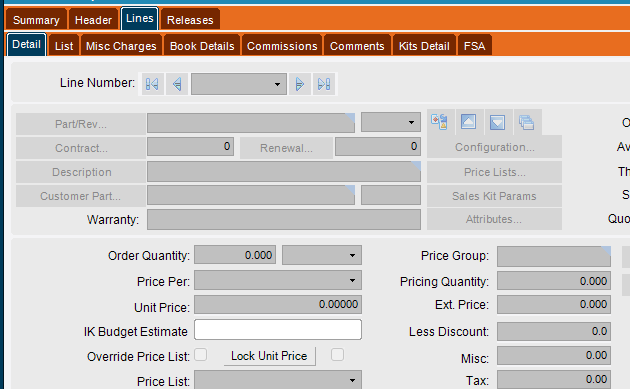Click the first icon left of move-up arrow
Image resolution: width=630 pixels, height=389 pixels.
(440, 122)
